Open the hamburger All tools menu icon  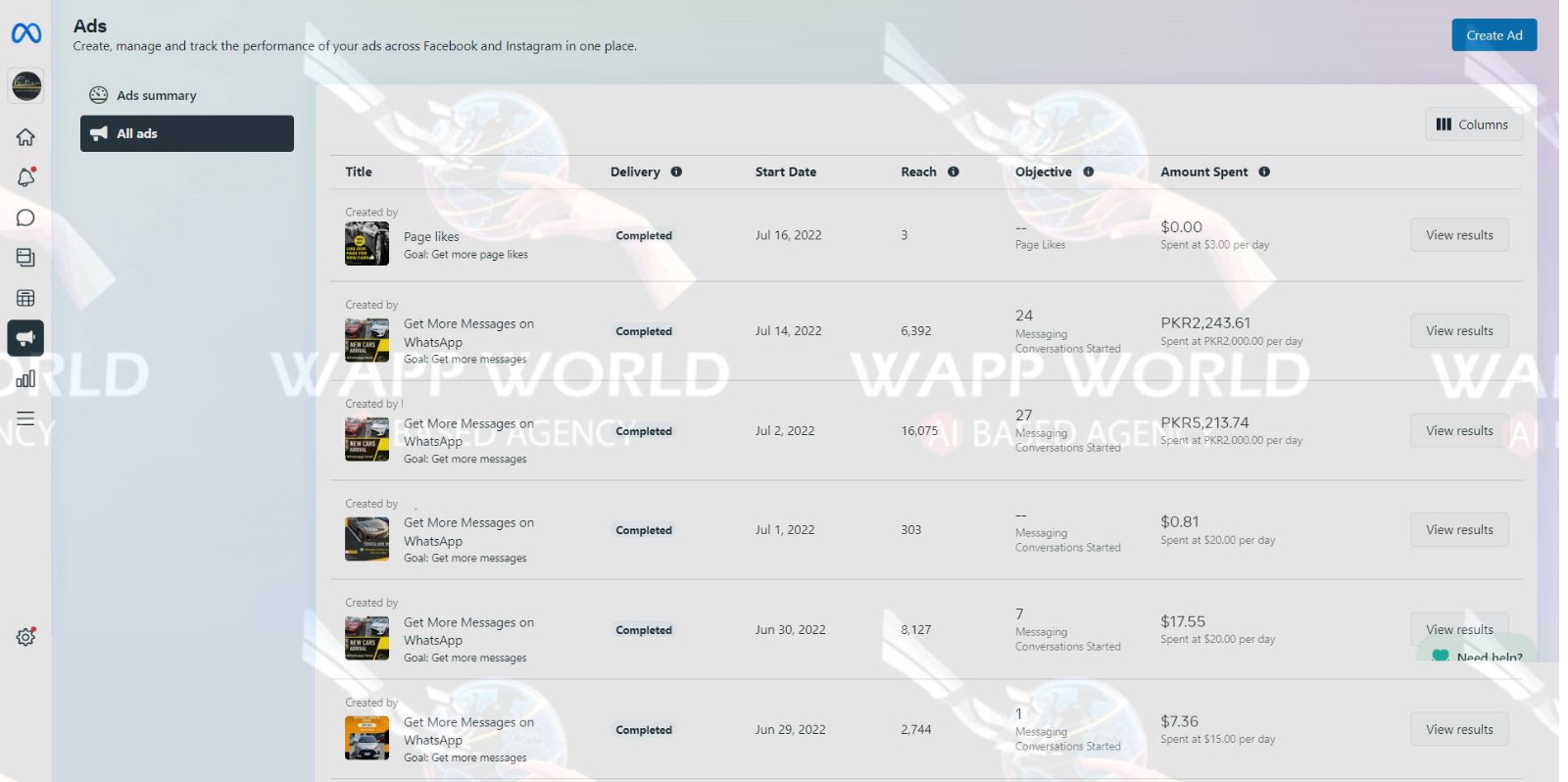26,418
